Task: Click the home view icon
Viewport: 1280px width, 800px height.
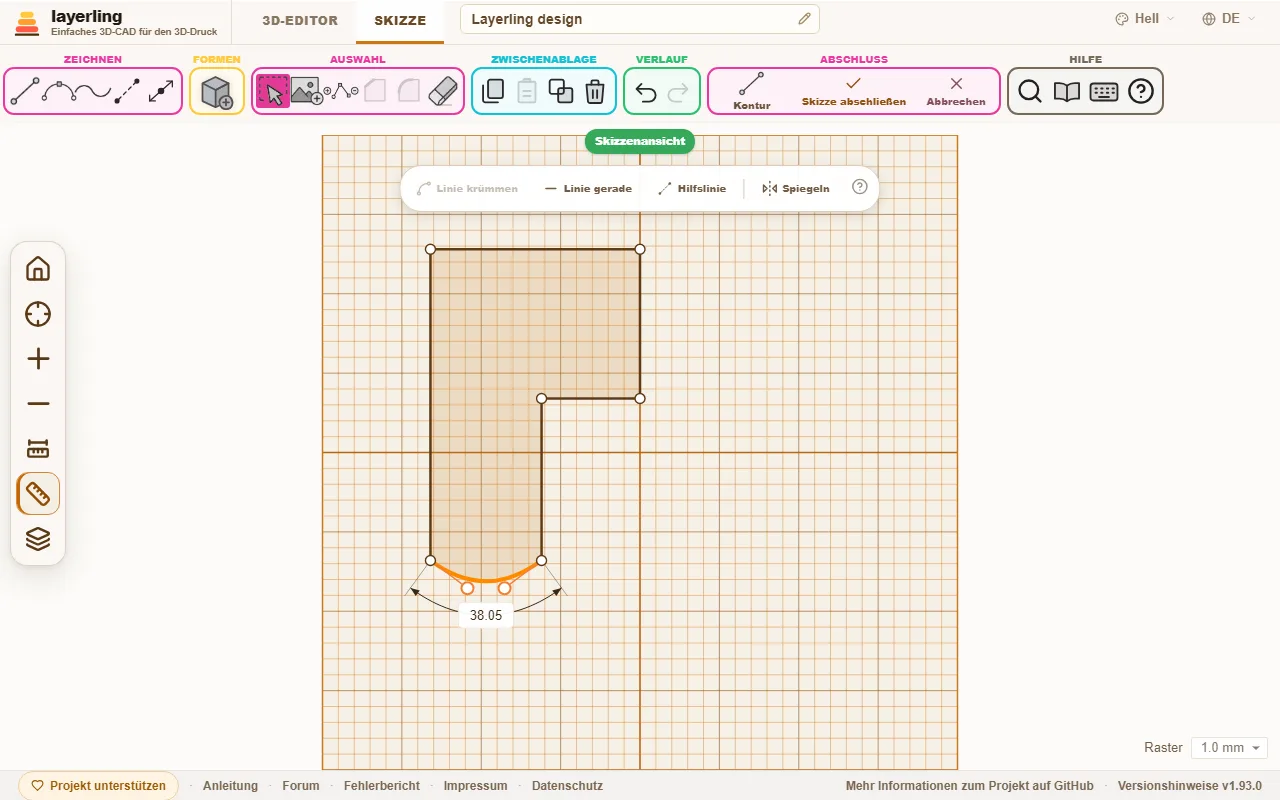Action: (38, 269)
